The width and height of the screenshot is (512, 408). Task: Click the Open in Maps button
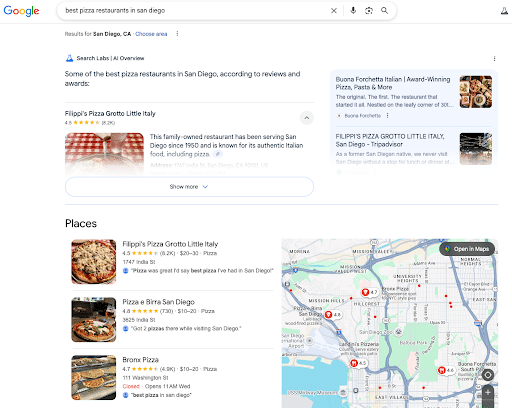[x=467, y=249]
